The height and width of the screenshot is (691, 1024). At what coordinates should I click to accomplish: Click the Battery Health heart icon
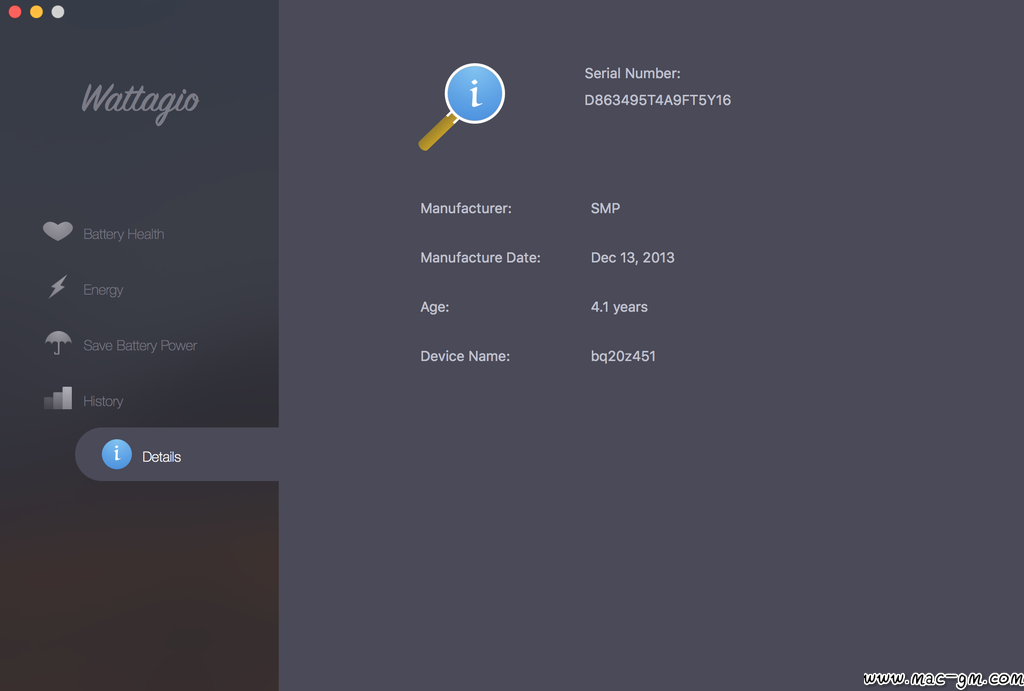(x=57, y=231)
